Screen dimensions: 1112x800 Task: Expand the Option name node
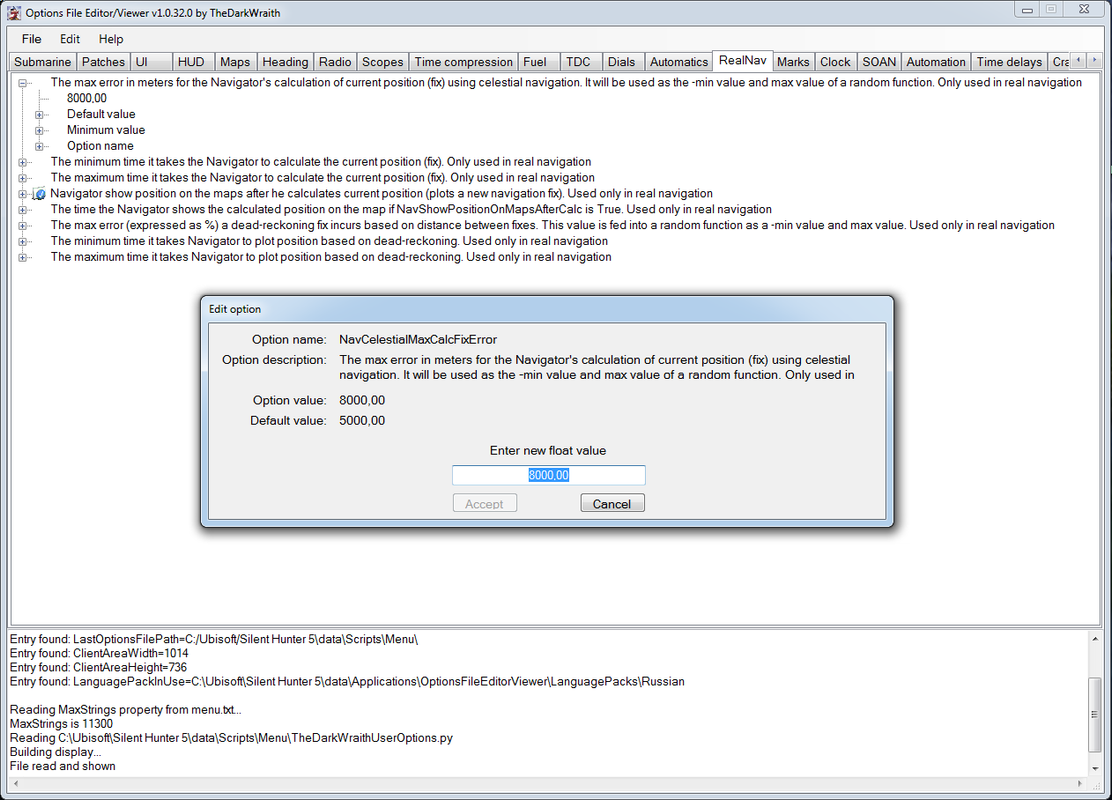click(x=40, y=146)
